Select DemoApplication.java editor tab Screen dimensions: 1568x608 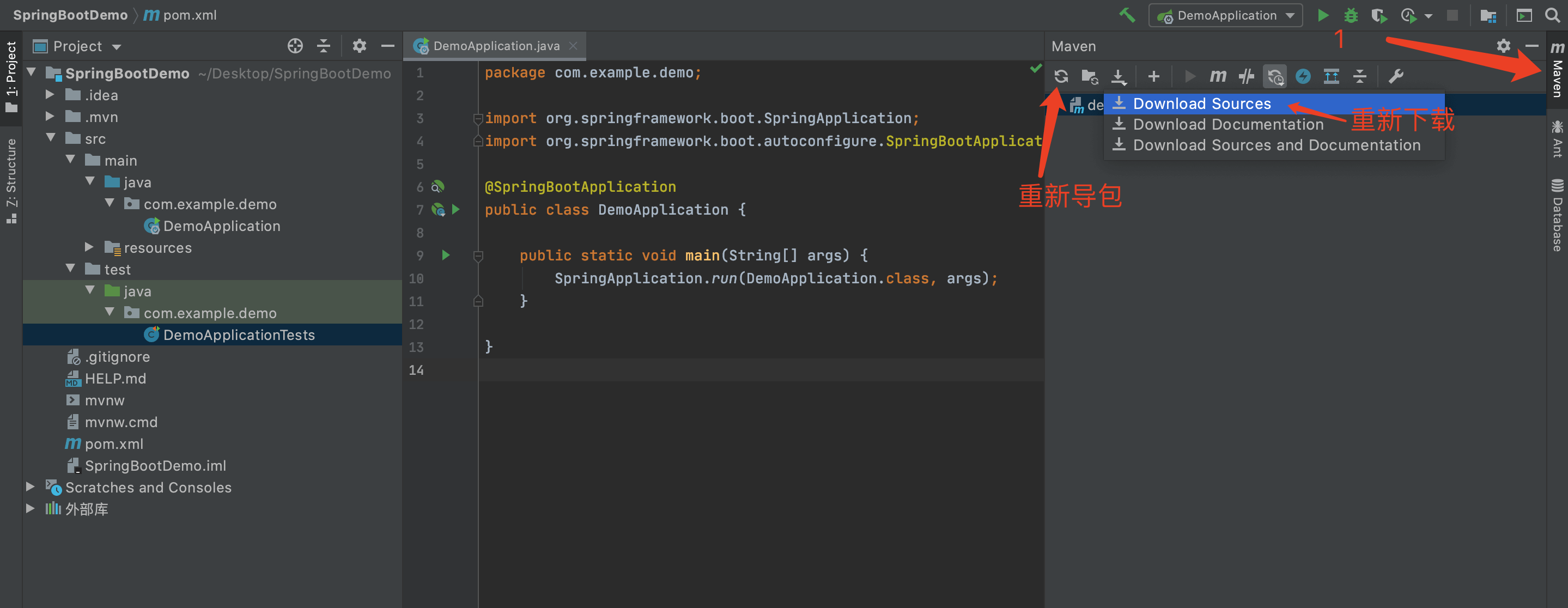[x=494, y=46]
